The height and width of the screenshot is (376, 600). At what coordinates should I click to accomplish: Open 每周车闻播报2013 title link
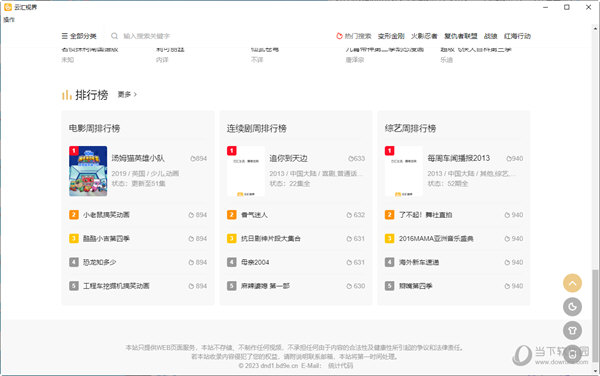click(458, 158)
